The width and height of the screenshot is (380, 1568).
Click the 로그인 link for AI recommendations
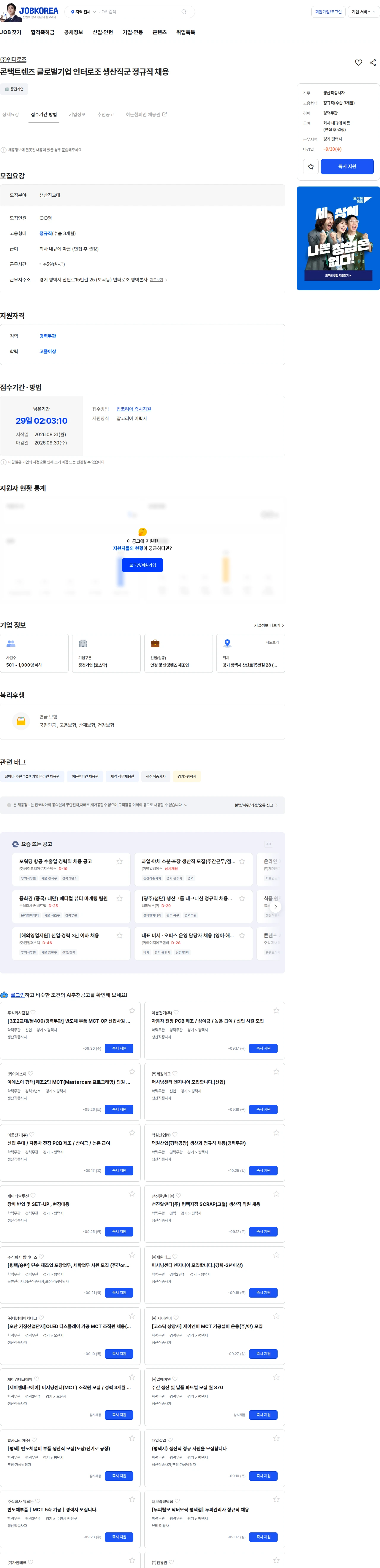click(x=18, y=995)
